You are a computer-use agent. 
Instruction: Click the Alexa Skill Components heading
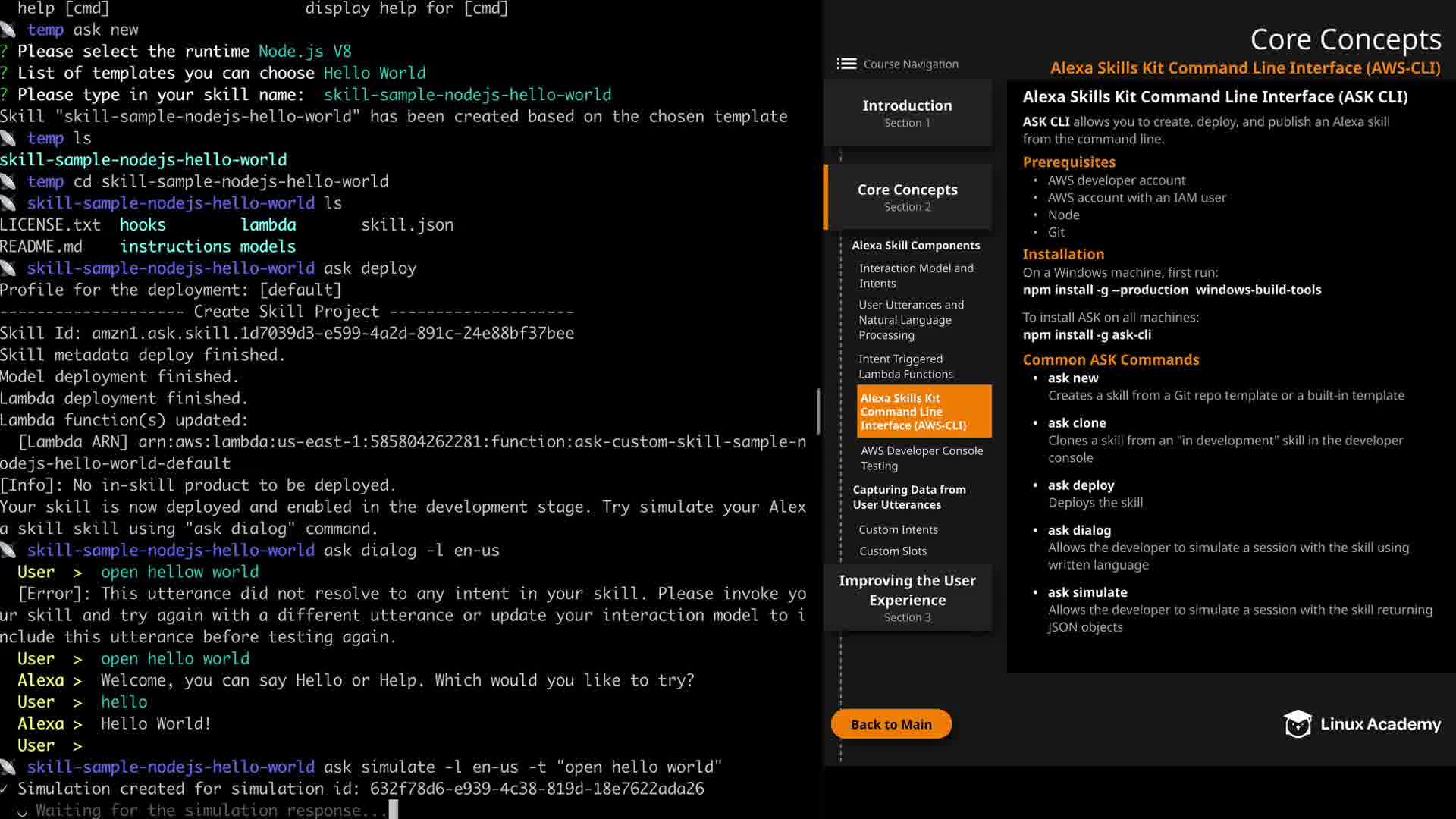point(915,245)
